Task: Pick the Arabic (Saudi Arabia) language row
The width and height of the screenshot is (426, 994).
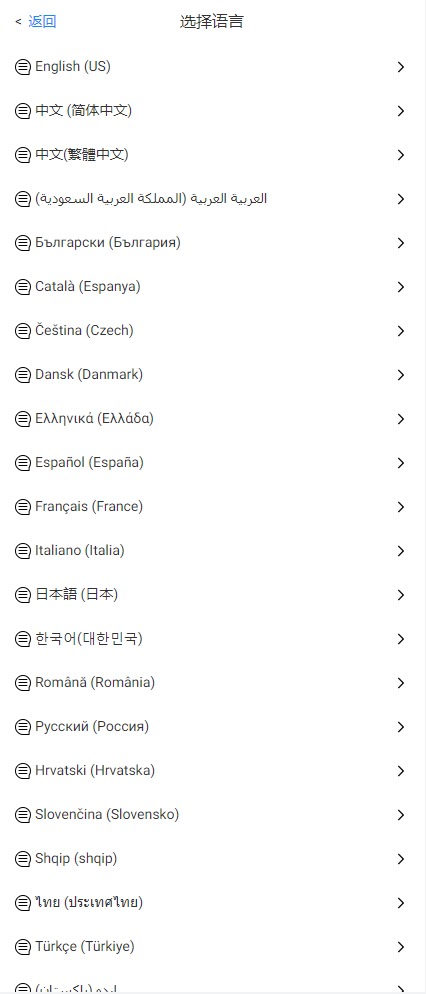Action: pos(213,199)
